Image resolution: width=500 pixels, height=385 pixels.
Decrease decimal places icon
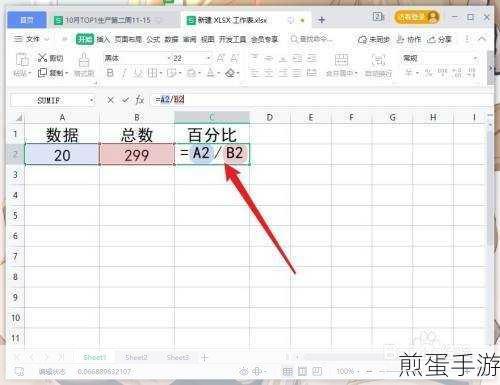(x=471, y=72)
